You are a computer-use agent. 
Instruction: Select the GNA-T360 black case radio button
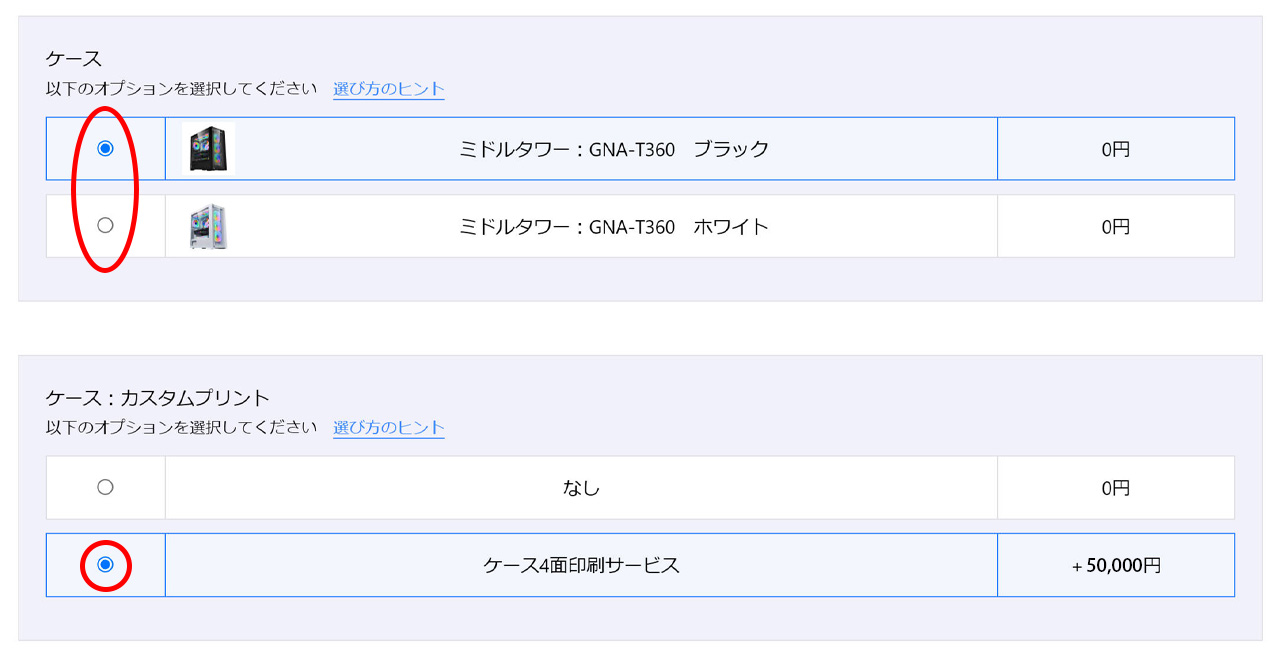(x=105, y=148)
